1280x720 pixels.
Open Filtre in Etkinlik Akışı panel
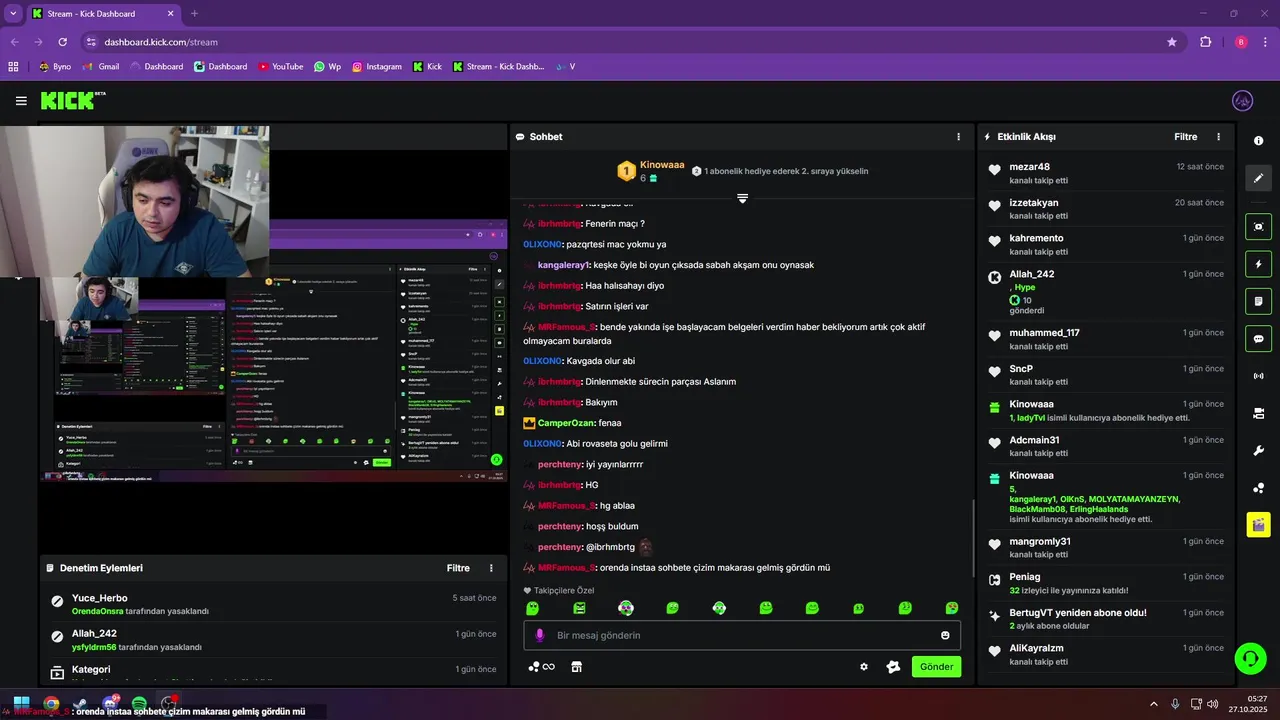[x=1185, y=137]
